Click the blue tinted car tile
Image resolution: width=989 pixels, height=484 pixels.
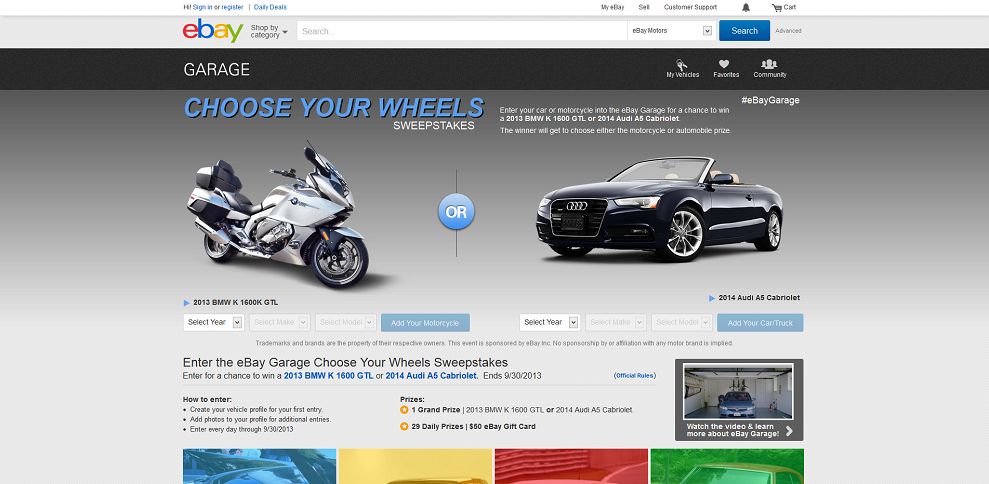tap(259, 466)
